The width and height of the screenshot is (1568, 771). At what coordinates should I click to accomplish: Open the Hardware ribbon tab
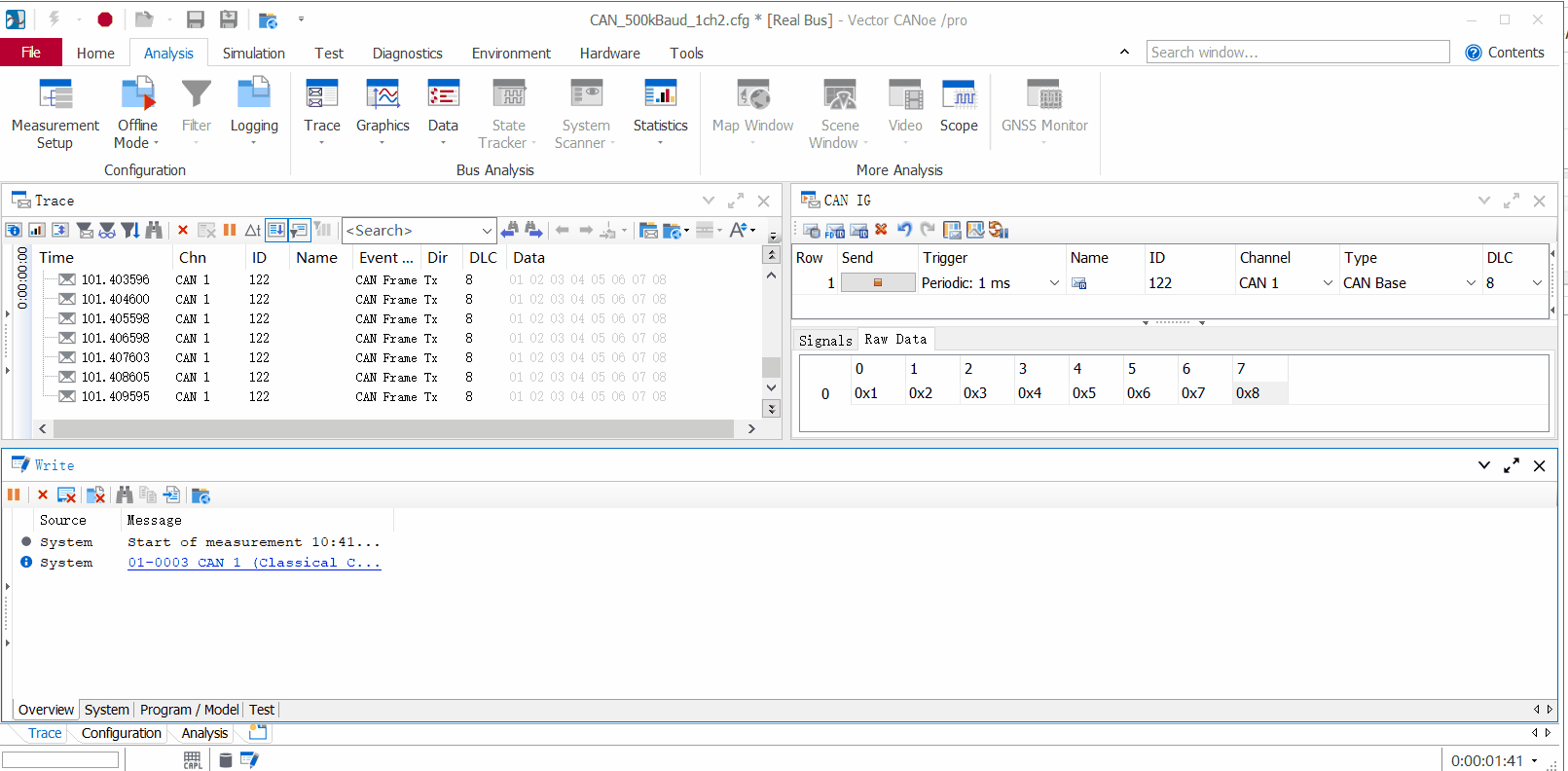610,54
